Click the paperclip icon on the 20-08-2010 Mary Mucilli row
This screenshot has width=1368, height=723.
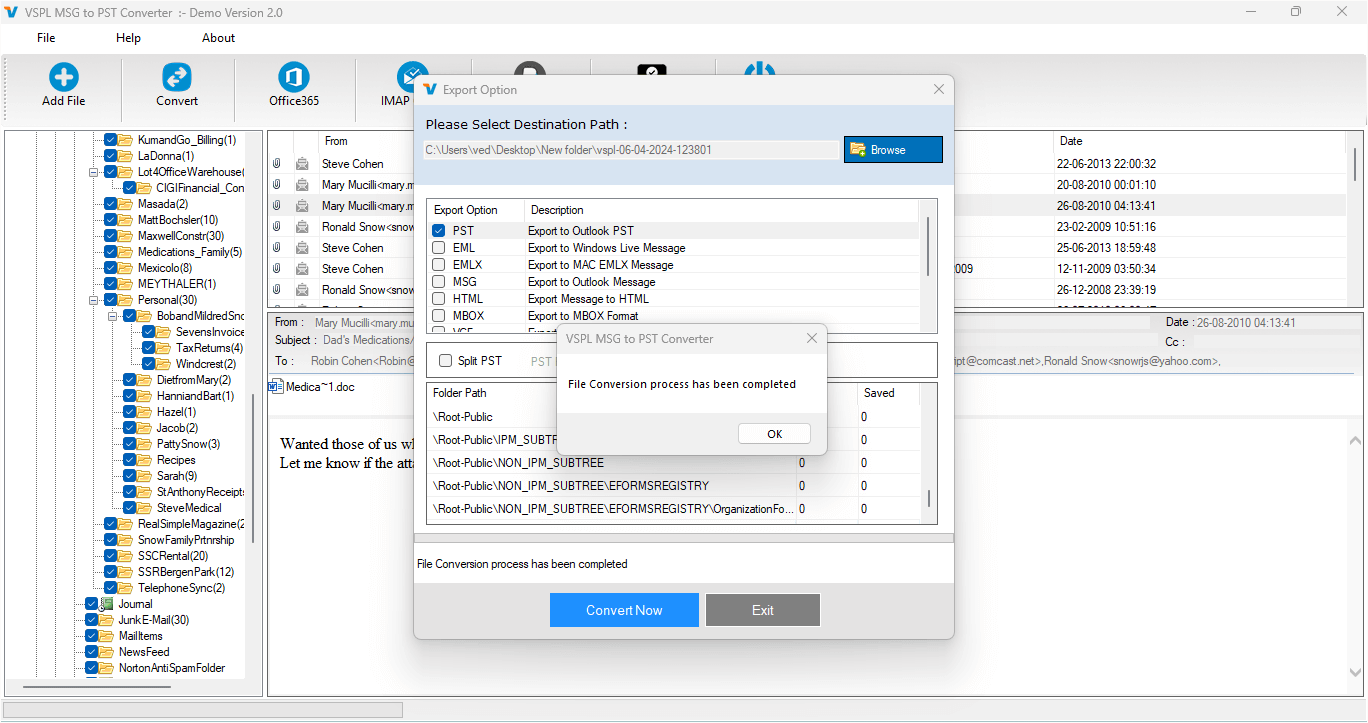(277, 184)
